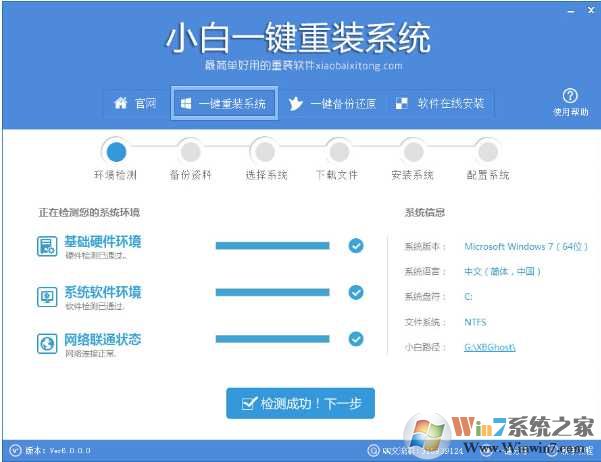Image resolution: width=601 pixels, height=462 pixels.
Task: Select the 备份资料 step circle
Action: tap(189, 152)
